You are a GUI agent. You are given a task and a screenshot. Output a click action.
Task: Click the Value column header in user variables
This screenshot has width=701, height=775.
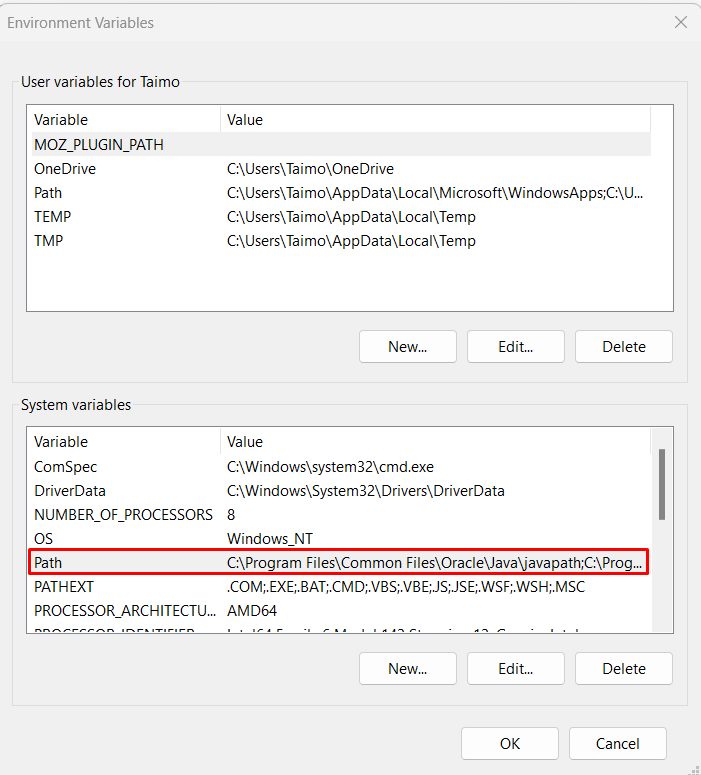coord(436,120)
